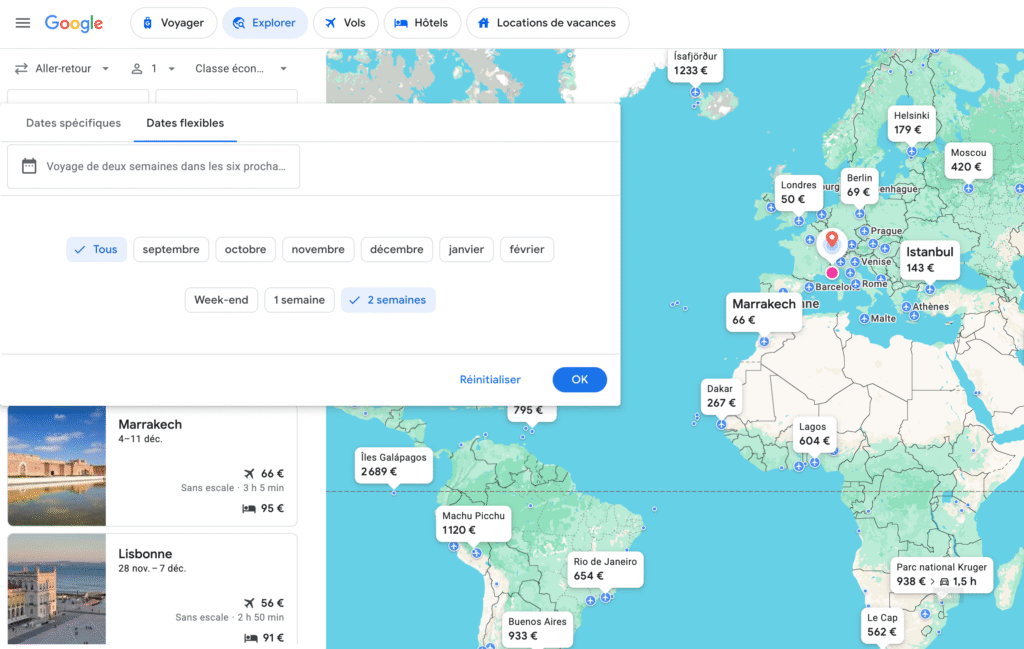Select the Parc national Kruger label
Screen dimensions: 1024x649
(941, 575)
